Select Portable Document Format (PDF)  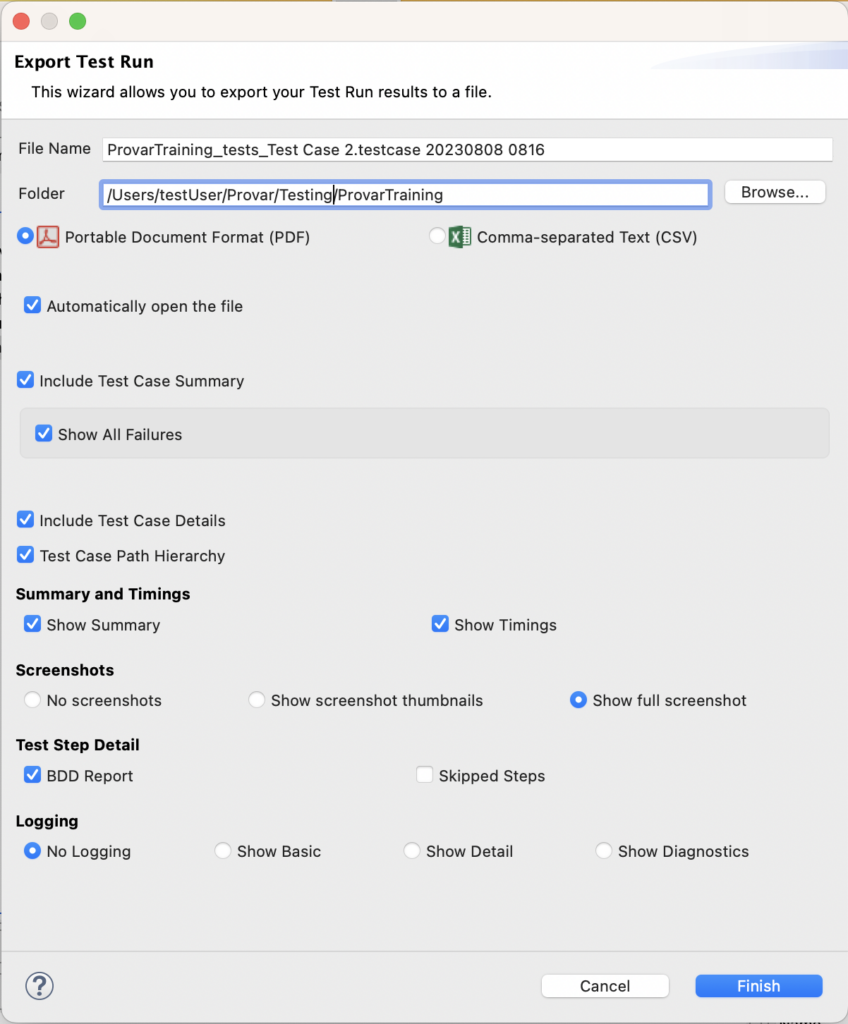click(x=26, y=237)
